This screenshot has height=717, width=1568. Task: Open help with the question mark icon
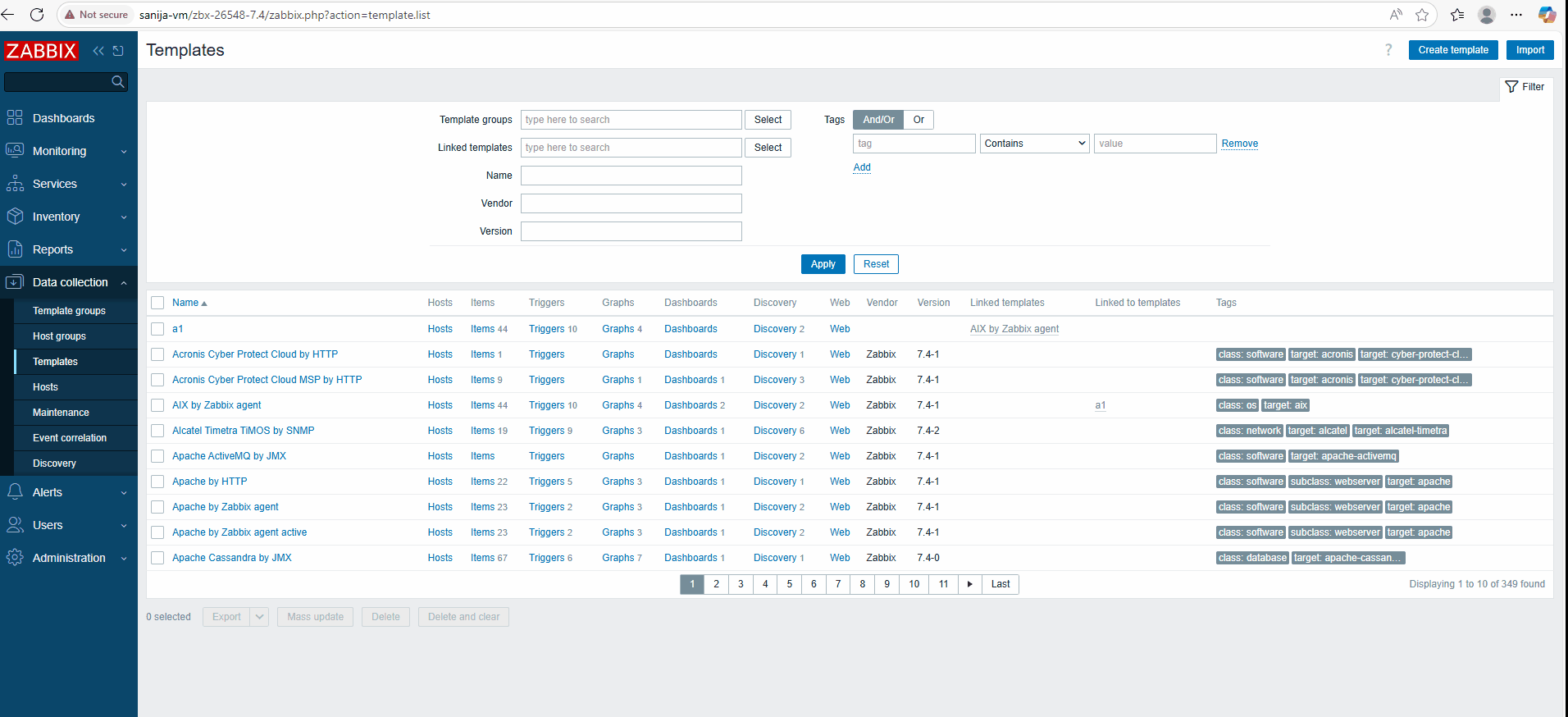coord(1388,50)
